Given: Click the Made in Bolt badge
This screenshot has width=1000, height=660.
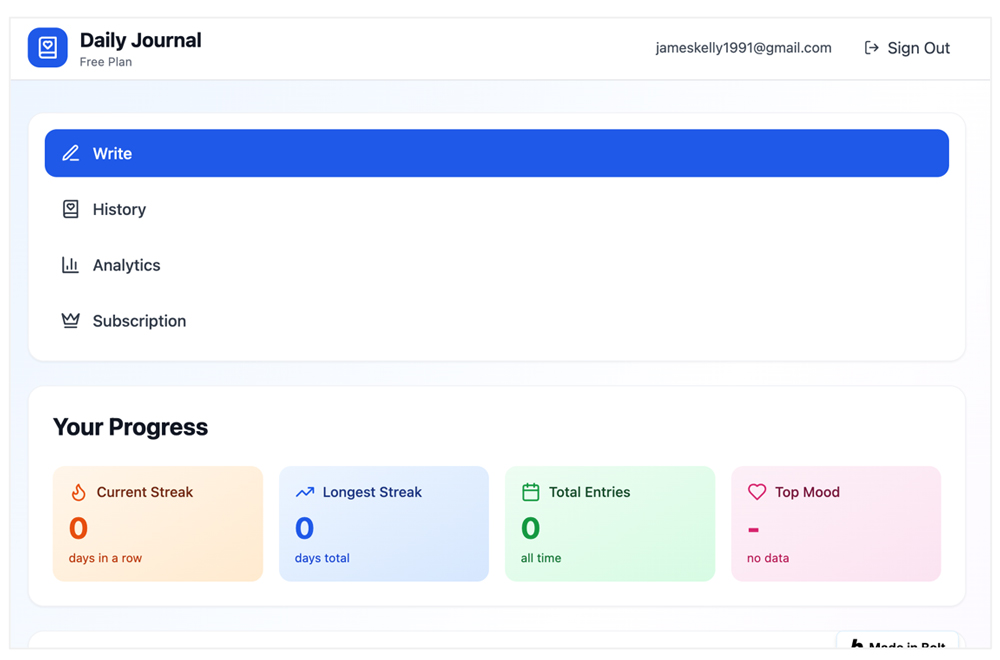Looking at the screenshot, I should 897,644.
